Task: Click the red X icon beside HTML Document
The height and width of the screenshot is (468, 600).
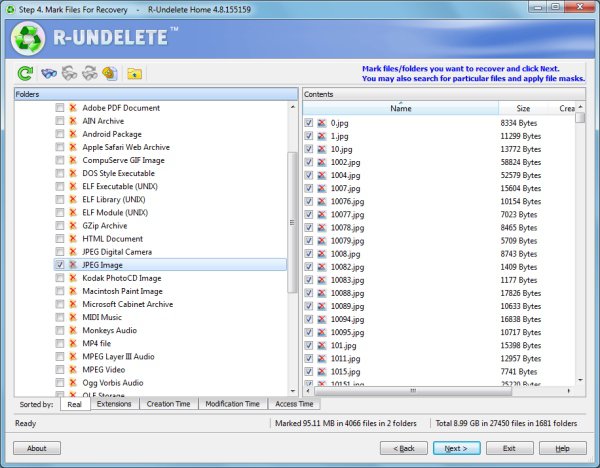Action: coord(73,239)
